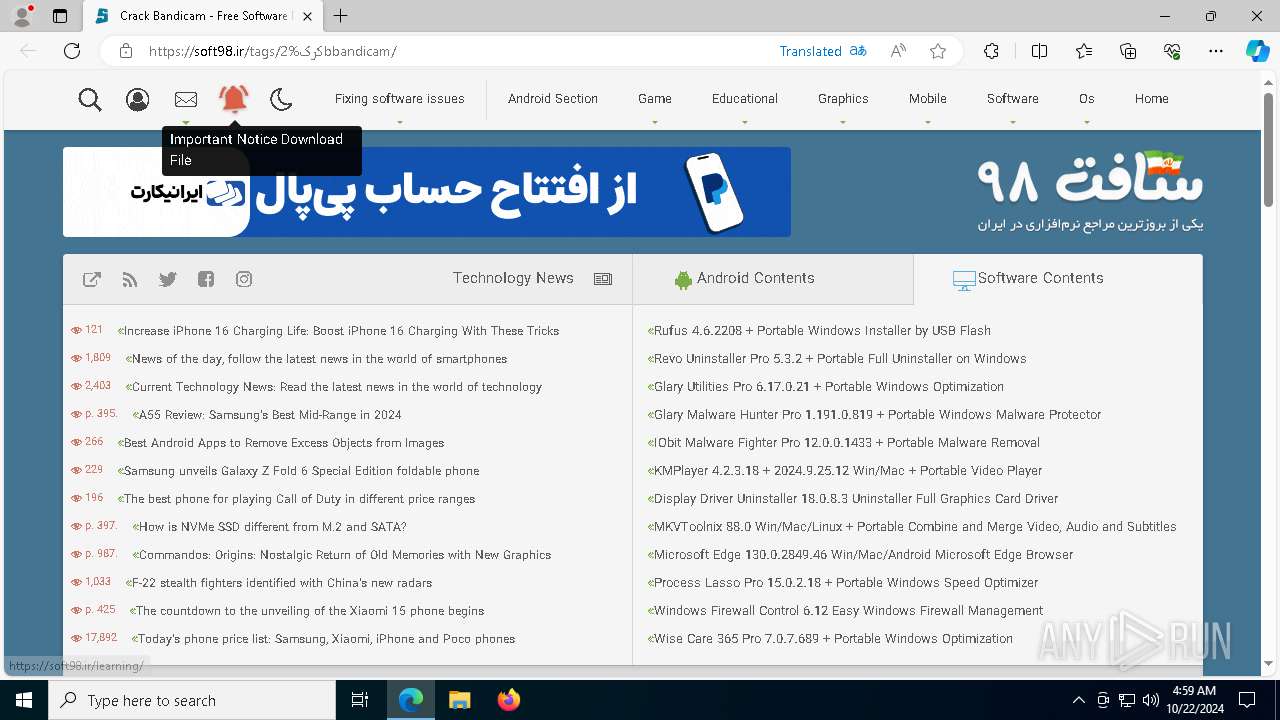Image resolution: width=1280 pixels, height=720 pixels.
Task: Open the Collections icon
Action: pos(1128,51)
